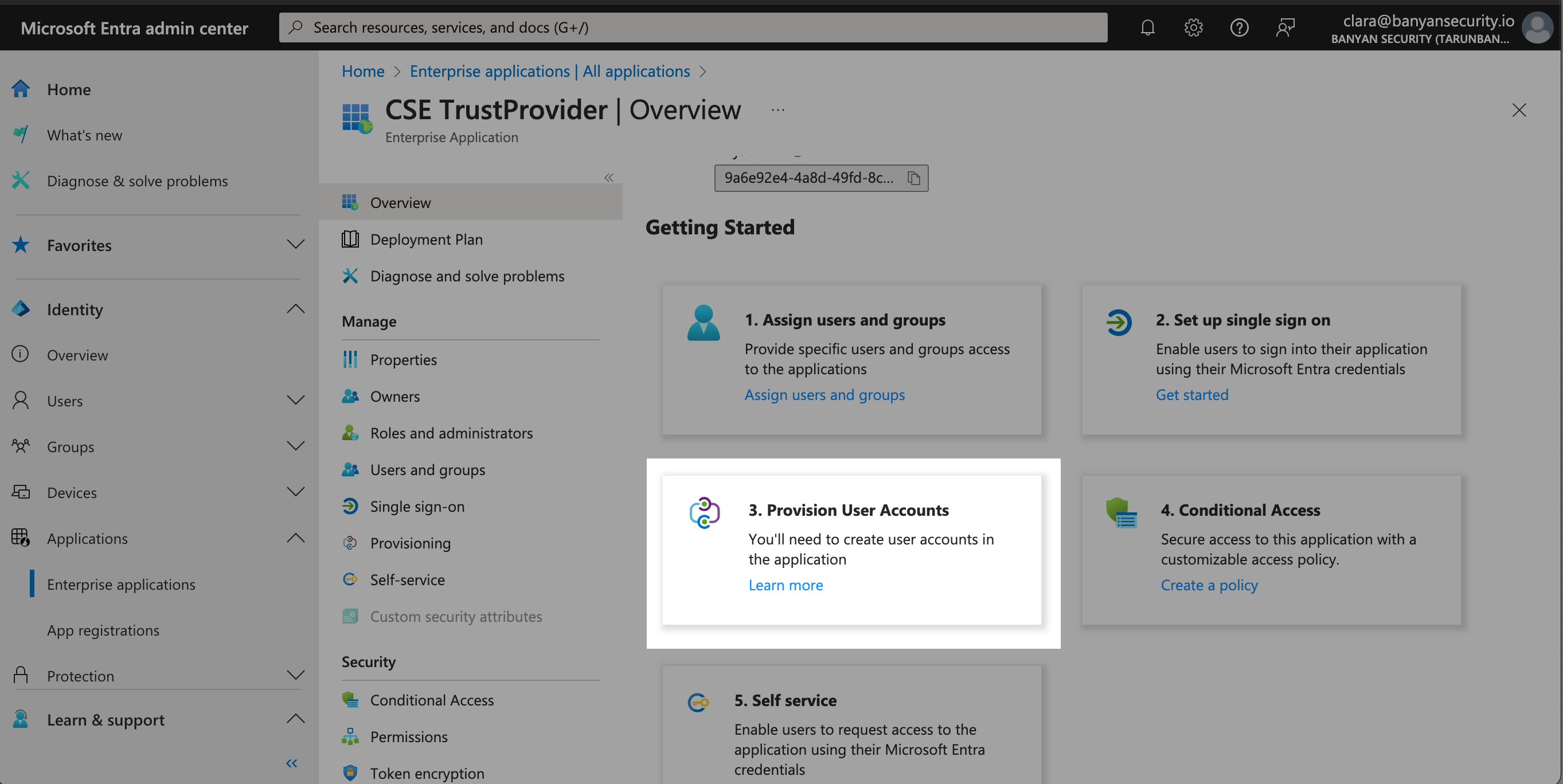1563x784 pixels.
Task: Click the help question mark icon
Action: [x=1238, y=28]
